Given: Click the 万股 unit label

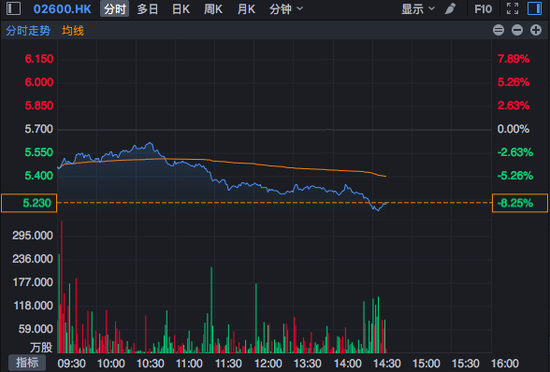Looking at the screenshot, I should 41,347.
